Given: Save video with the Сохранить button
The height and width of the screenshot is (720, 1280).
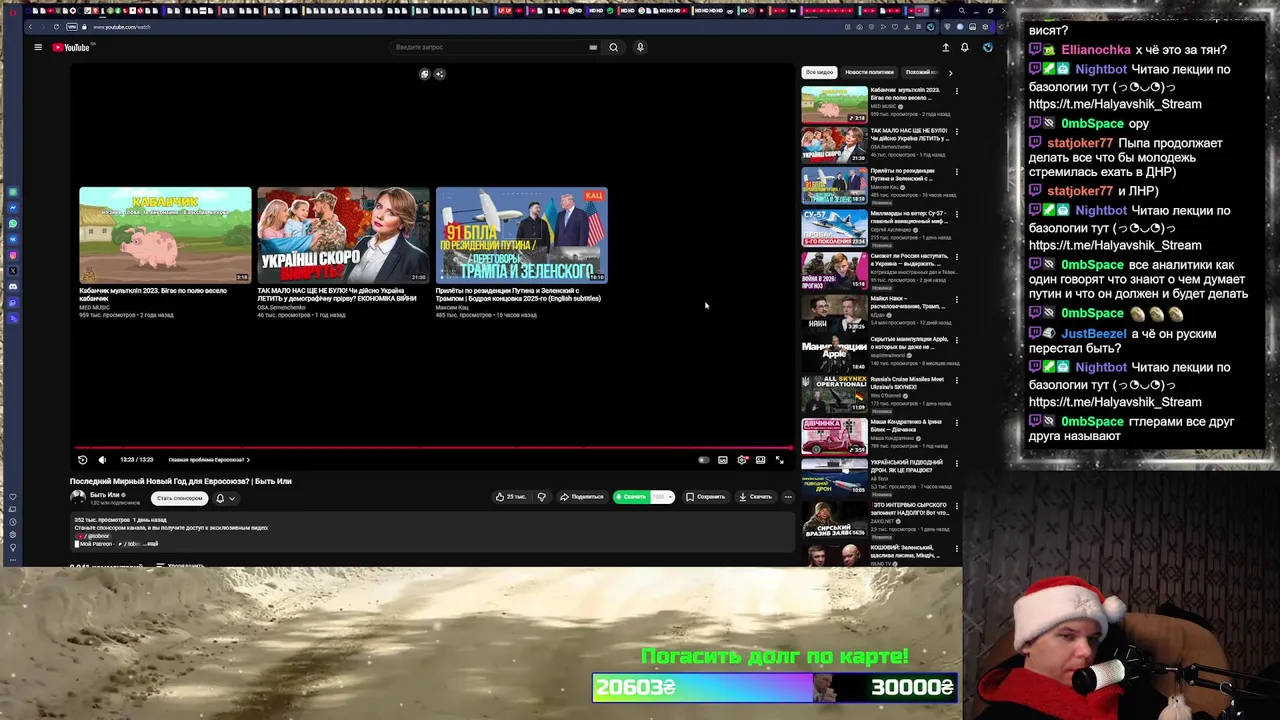Looking at the screenshot, I should [x=705, y=497].
